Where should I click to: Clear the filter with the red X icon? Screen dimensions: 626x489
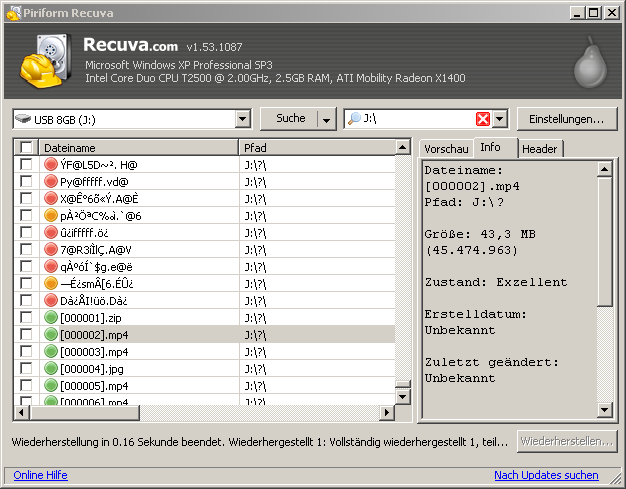pyautogui.click(x=483, y=119)
